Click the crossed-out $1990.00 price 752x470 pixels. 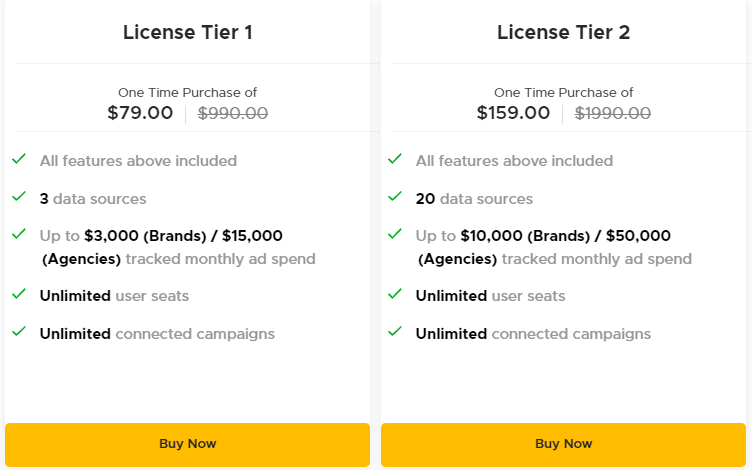coord(612,114)
